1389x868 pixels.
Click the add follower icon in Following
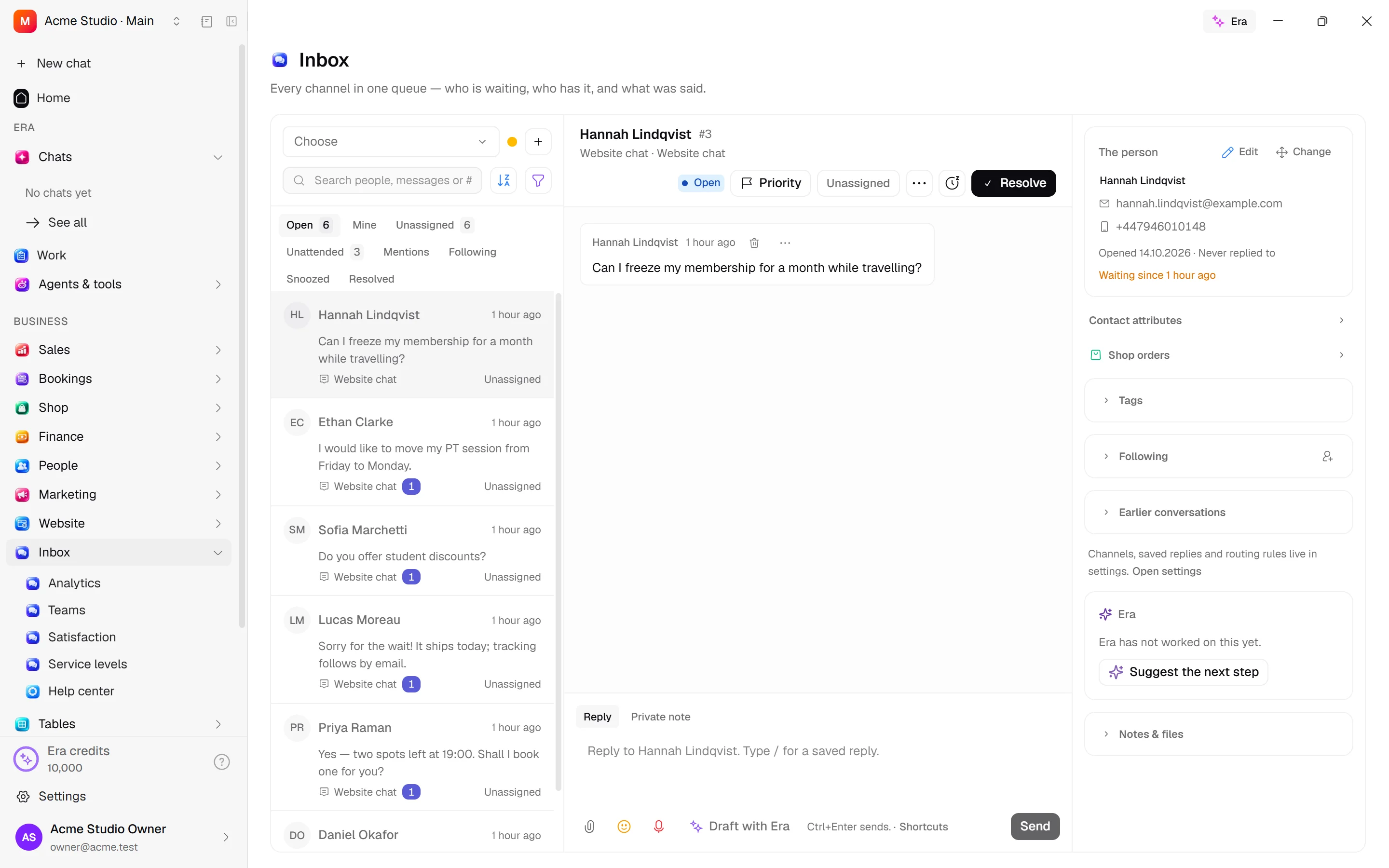[1327, 456]
